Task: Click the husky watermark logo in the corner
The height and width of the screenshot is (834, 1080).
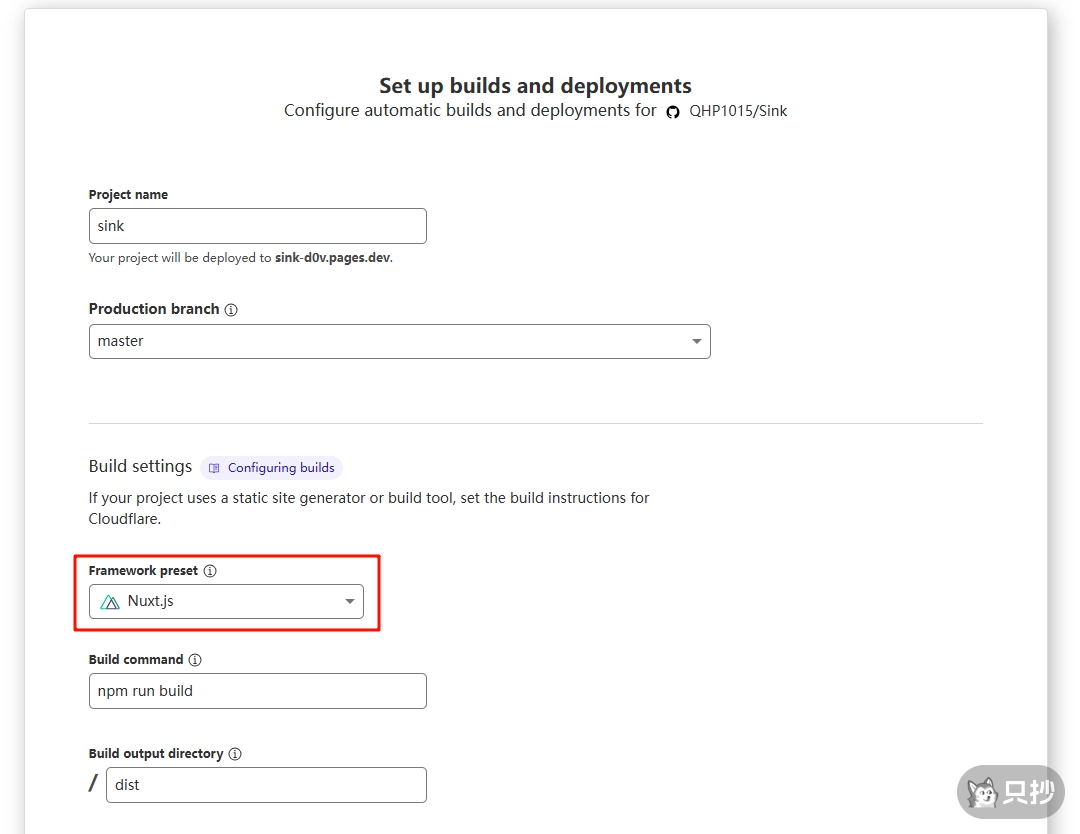Action: [x=984, y=793]
